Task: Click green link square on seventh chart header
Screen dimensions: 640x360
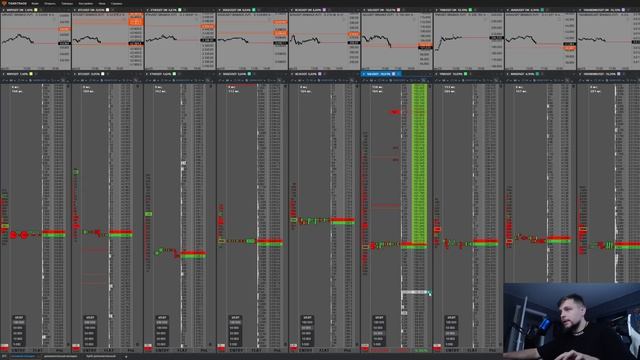Action: [x=470, y=10]
